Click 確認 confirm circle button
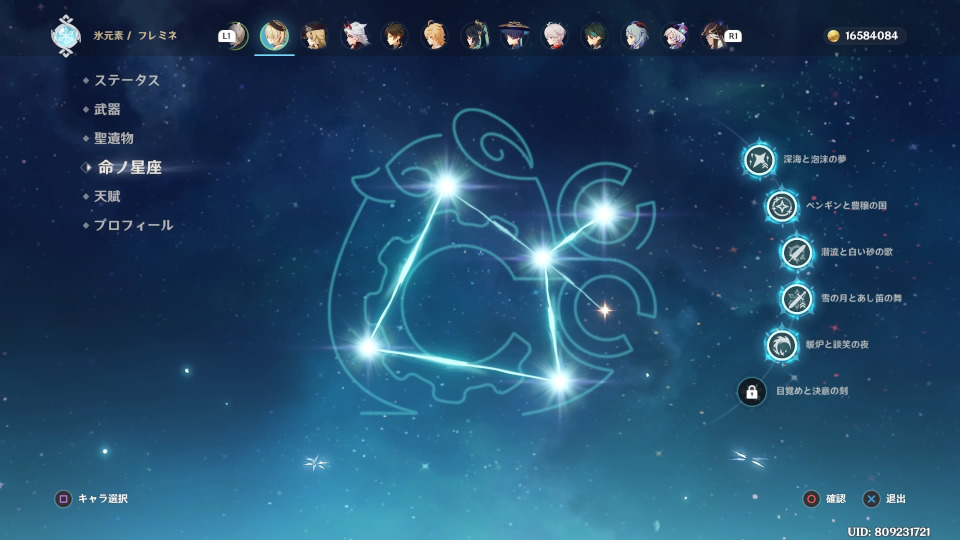The height and width of the screenshot is (540, 960). click(x=824, y=499)
